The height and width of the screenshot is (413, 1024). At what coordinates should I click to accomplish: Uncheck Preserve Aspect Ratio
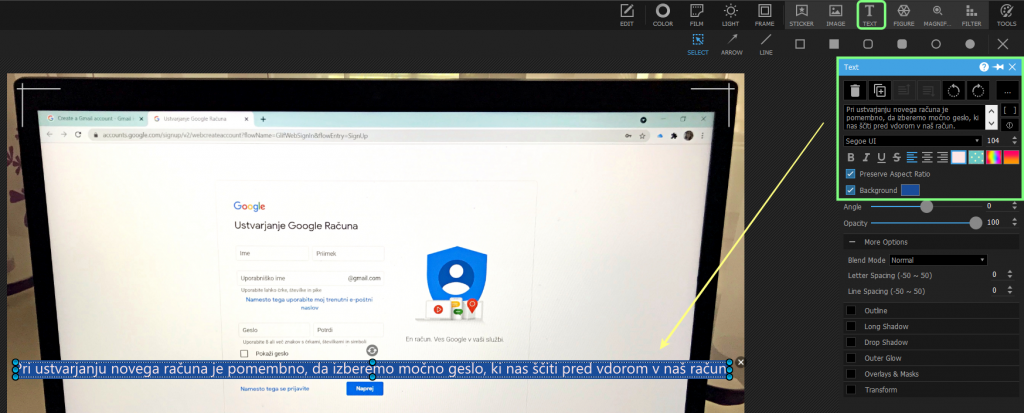850,174
